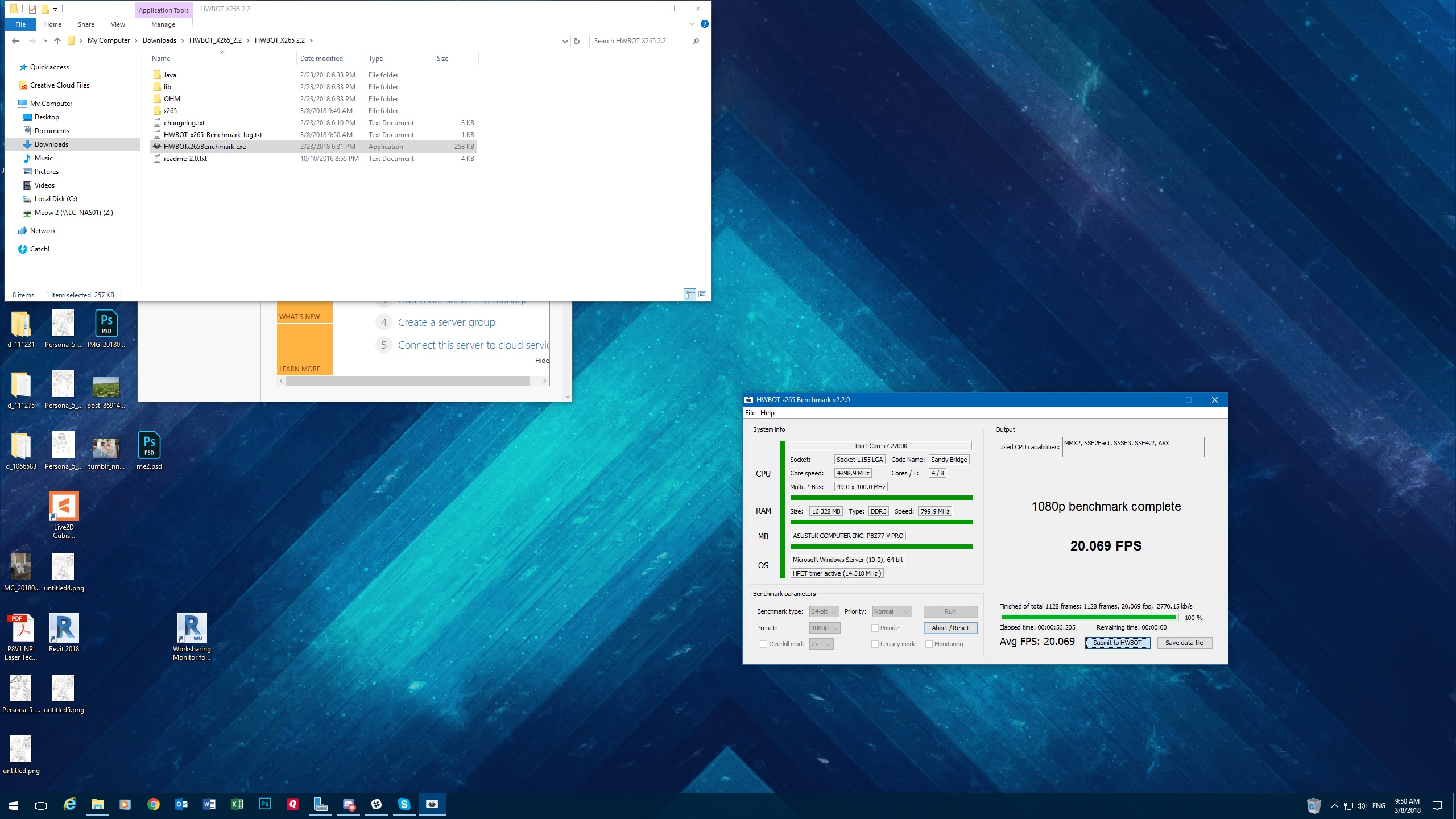The height and width of the screenshot is (819, 1456).
Task: Open the Priority Normal dropdown
Action: (892, 611)
